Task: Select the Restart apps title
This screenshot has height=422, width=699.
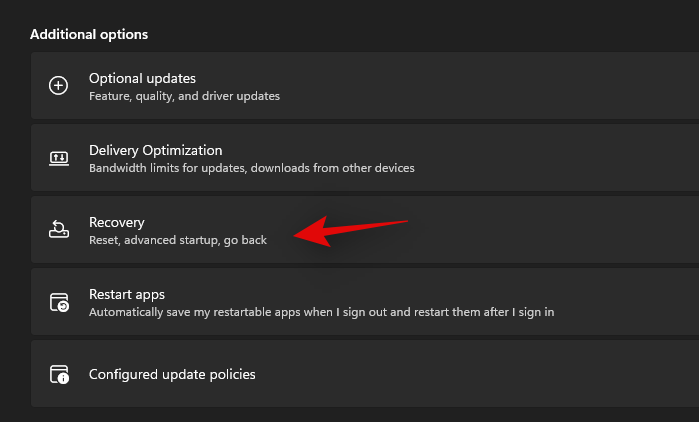Action: 127,294
